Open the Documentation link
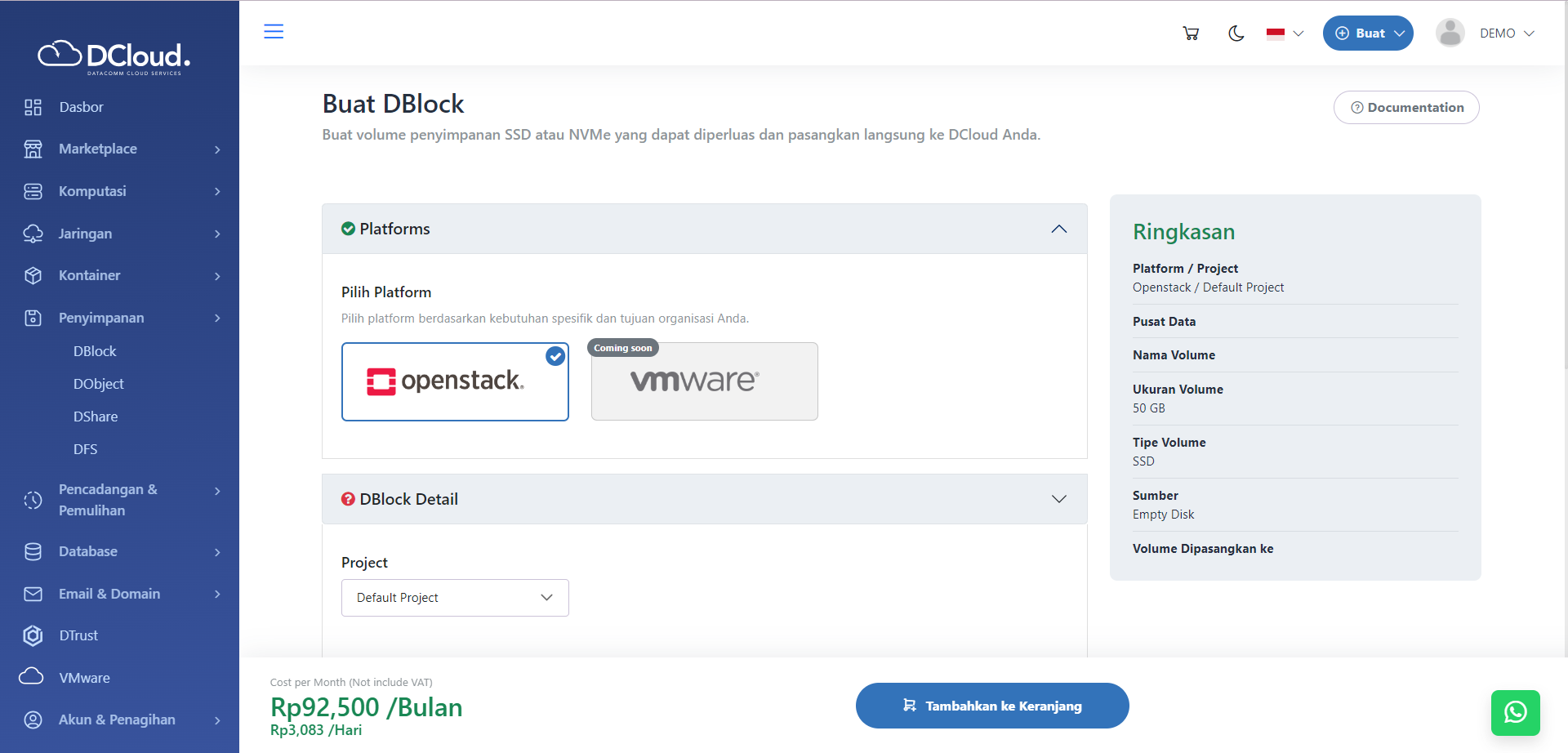Image resolution: width=1568 pixels, height=753 pixels. click(x=1405, y=107)
